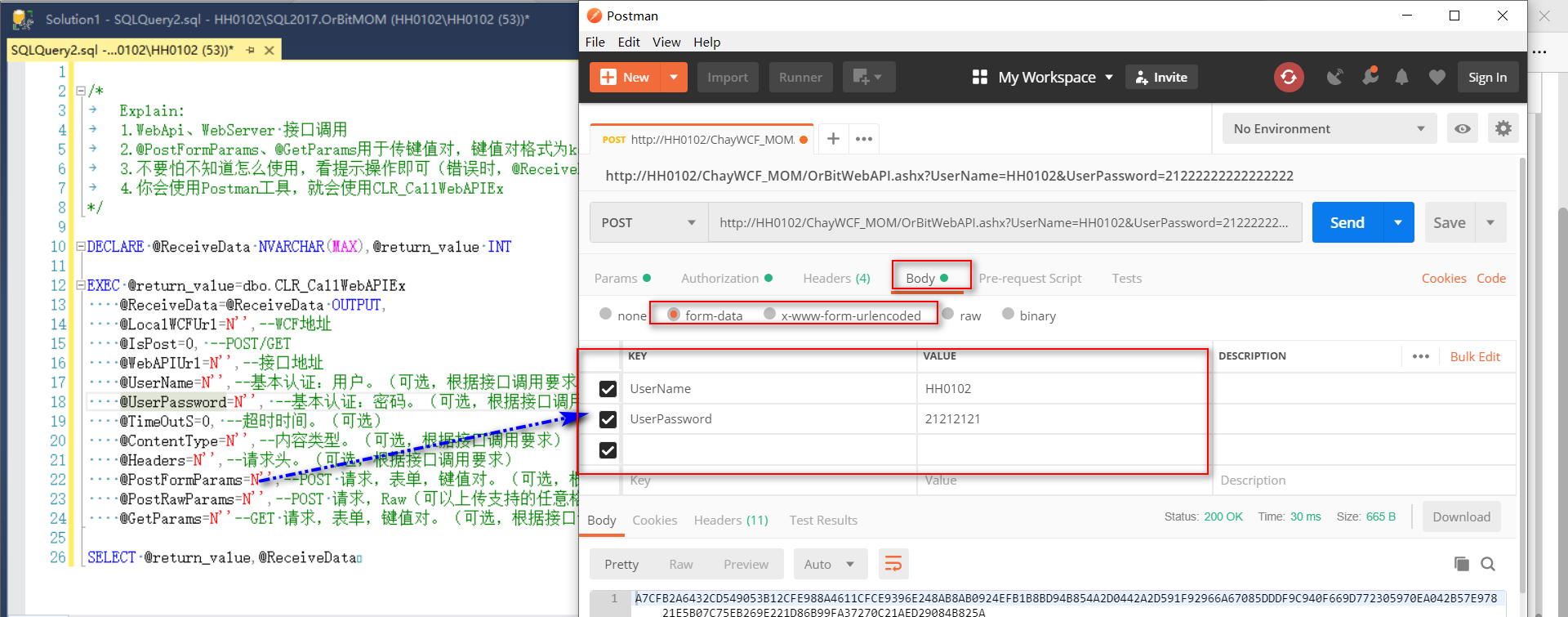Open the Send button dropdown arrow
The width and height of the screenshot is (1568, 617).
point(1398,222)
